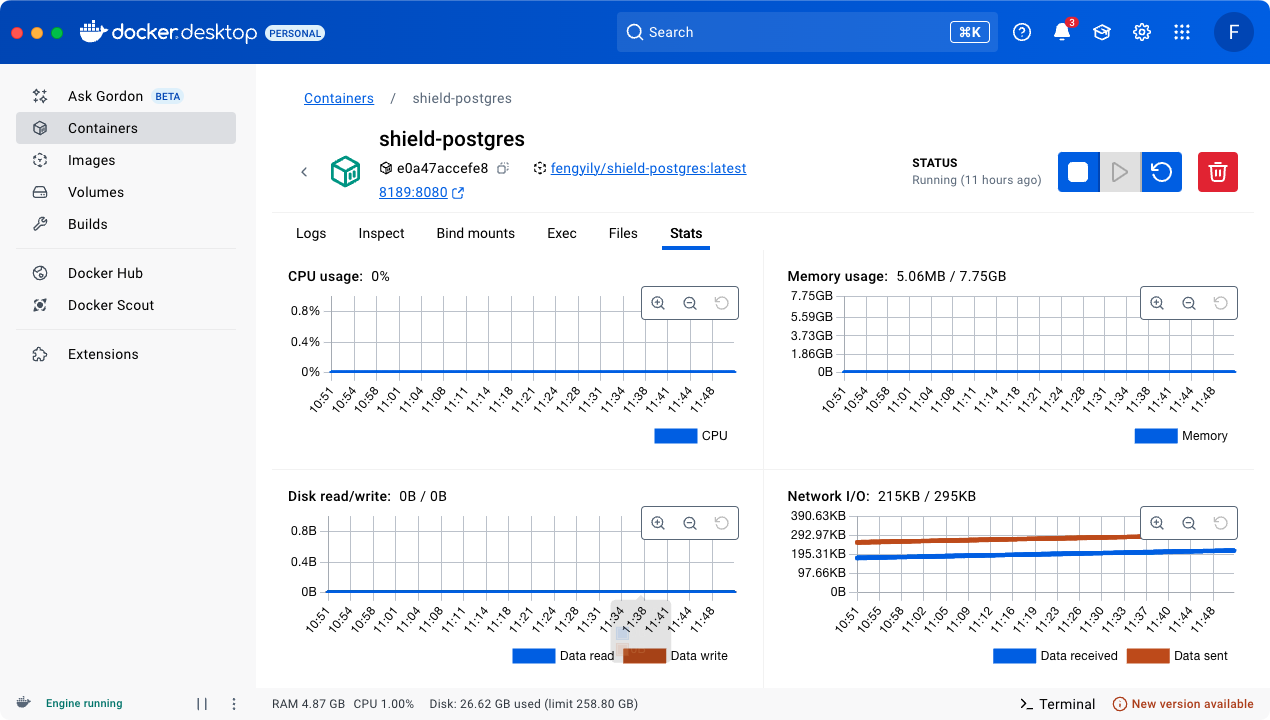The height and width of the screenshot is (720, 1270).
Task: Reset zoom on Memory usage chart
Action: coord(1221,303)
